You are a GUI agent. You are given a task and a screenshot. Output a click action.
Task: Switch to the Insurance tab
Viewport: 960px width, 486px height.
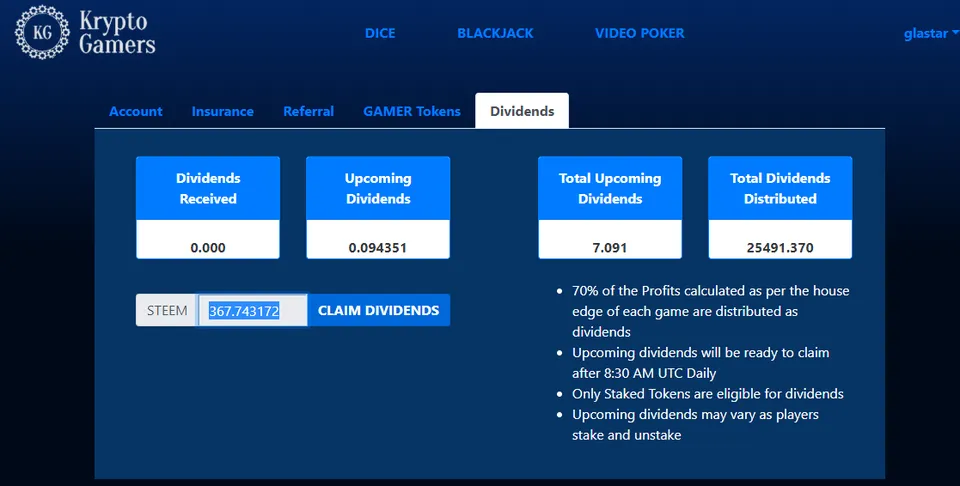(222, 111)
